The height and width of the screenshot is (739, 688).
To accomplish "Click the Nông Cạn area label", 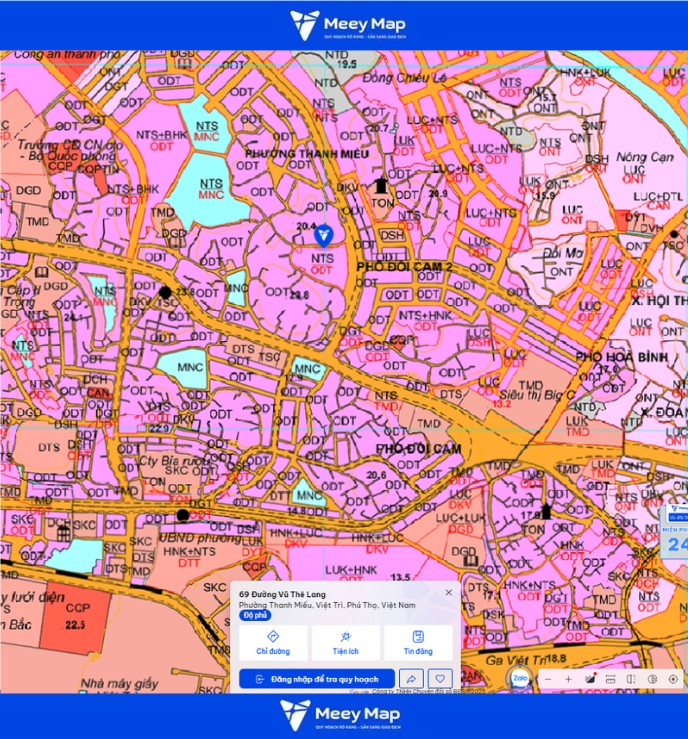I will tap(645, 157).
